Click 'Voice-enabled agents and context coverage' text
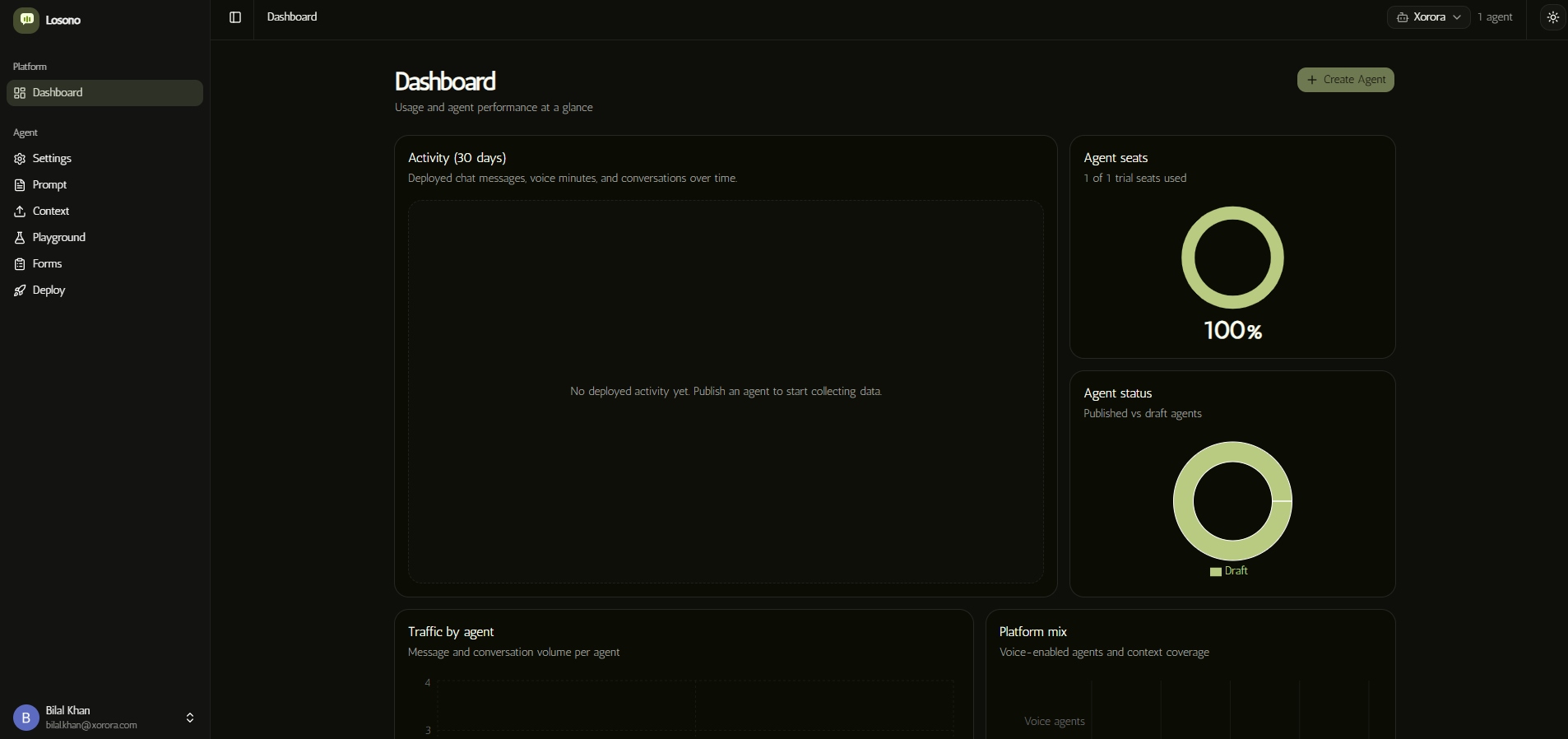Viewport: 1568px width, 739px height. [1104, 653]
